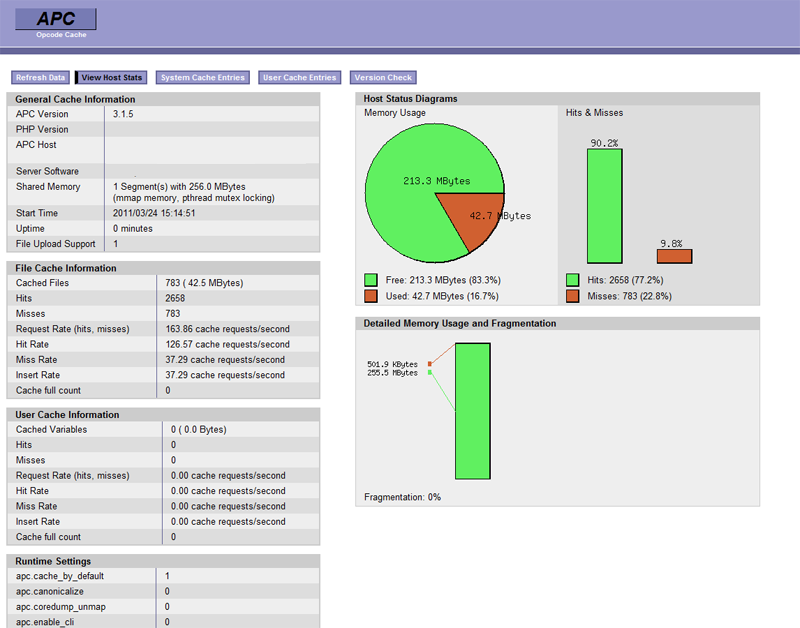800x628 pixels.
Task: Click the Memory Usage chart title
Action: pos(395,113)
